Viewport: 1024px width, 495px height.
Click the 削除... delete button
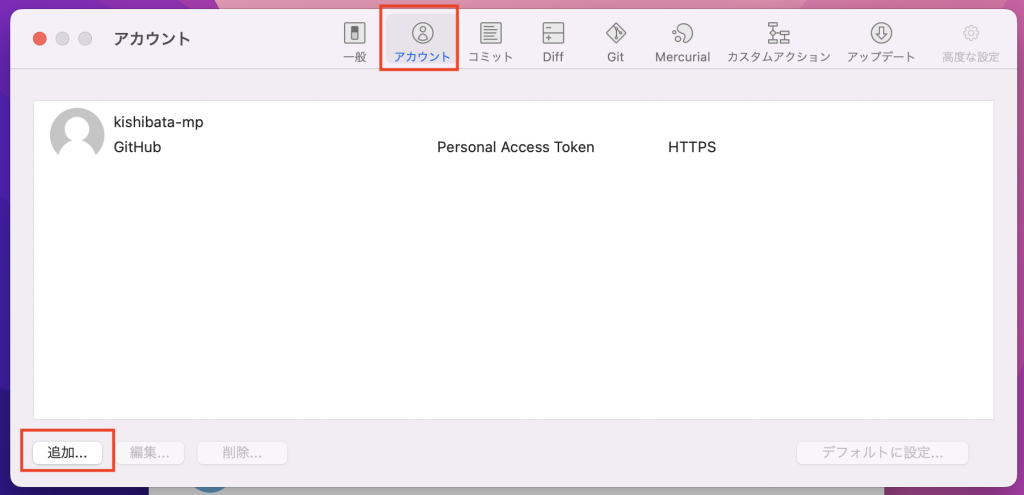click(x=242, y=453)
